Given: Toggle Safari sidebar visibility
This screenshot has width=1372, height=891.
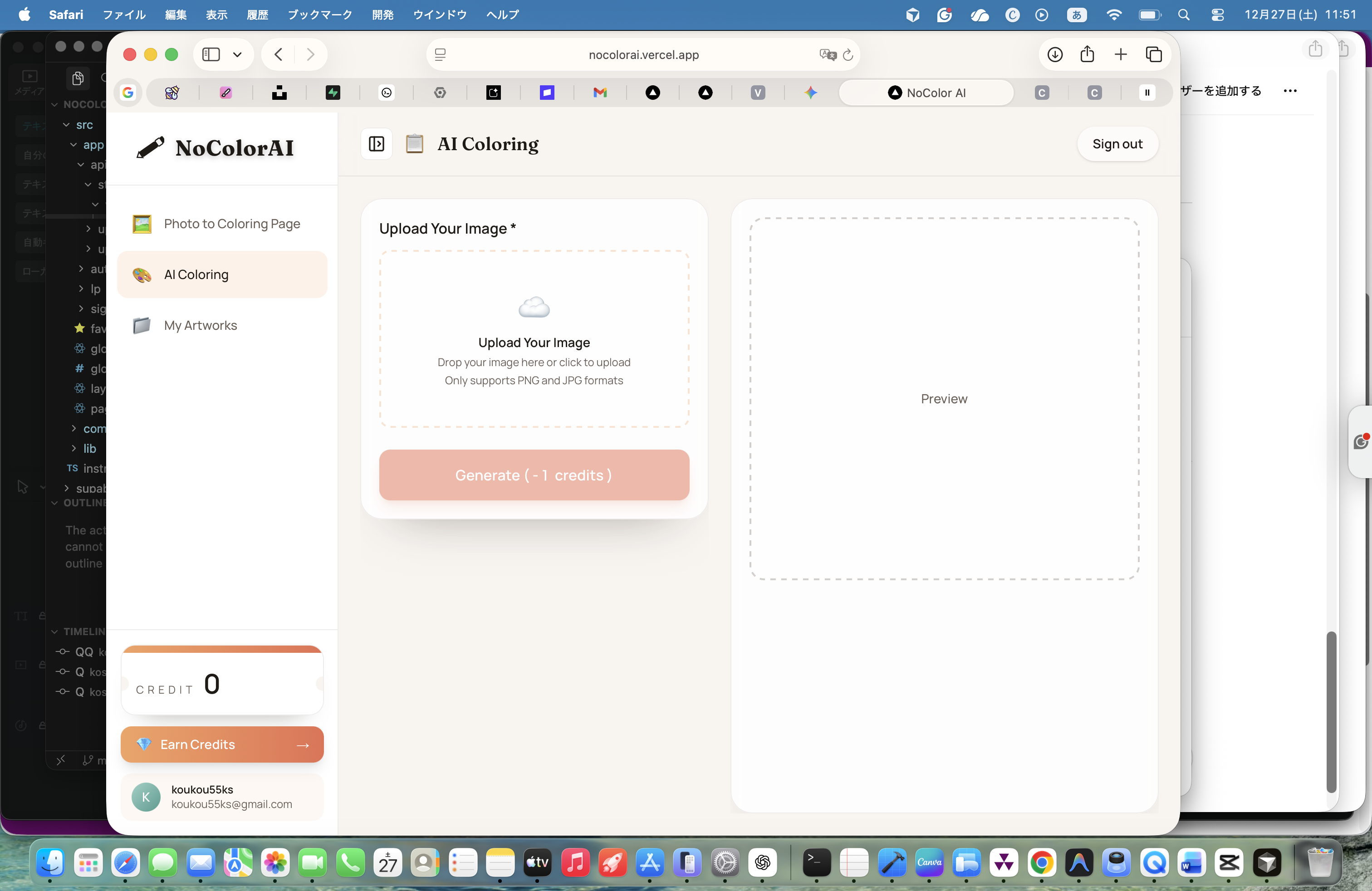Looking at the screenshot, I should [211, 55].
